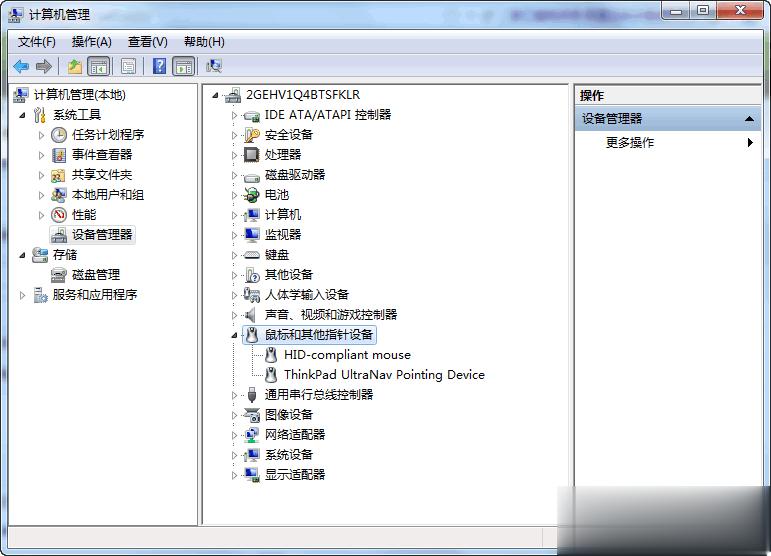The height and width of the screenshot is (556, 771).
Task: Open the 查看(V) menu
Action: coord(148,42)
